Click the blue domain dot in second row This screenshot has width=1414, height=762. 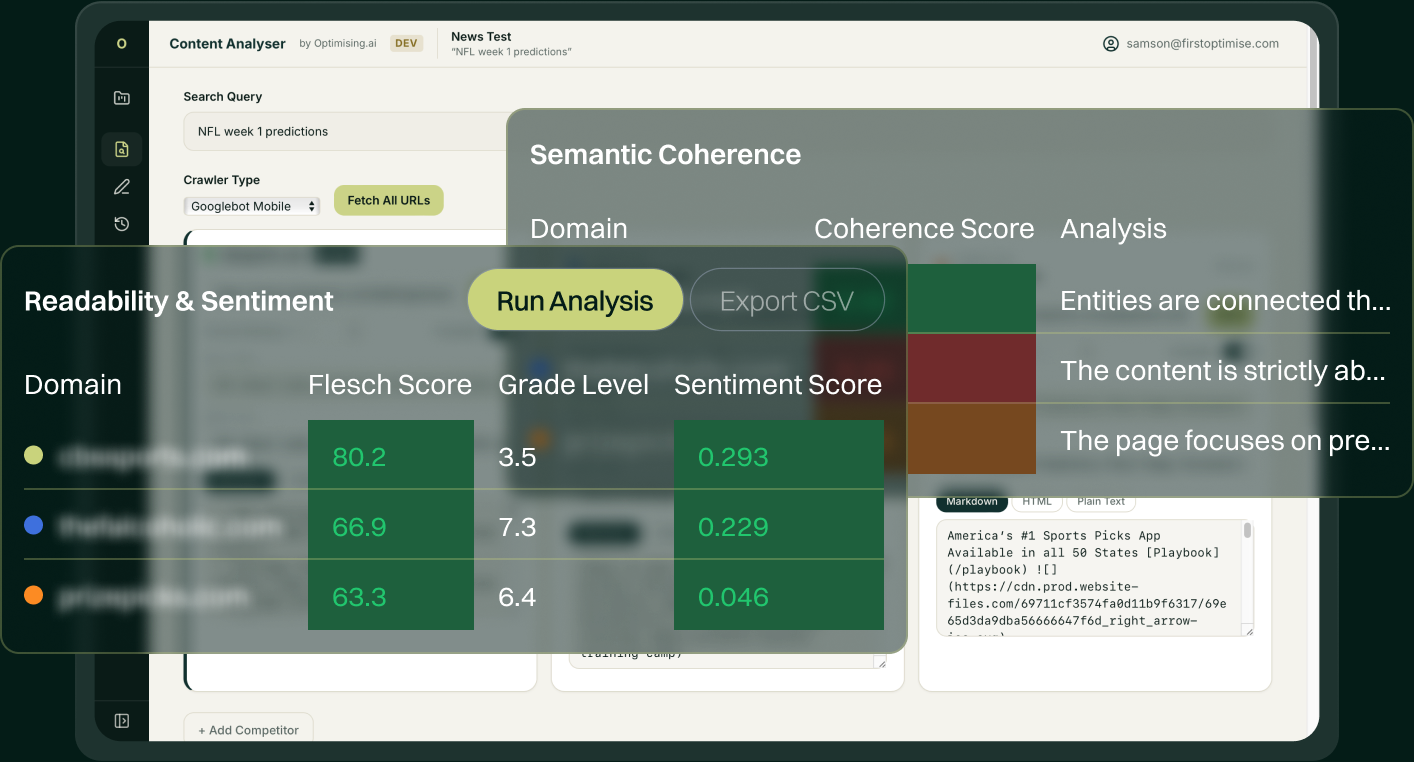[x=34, y=525]
